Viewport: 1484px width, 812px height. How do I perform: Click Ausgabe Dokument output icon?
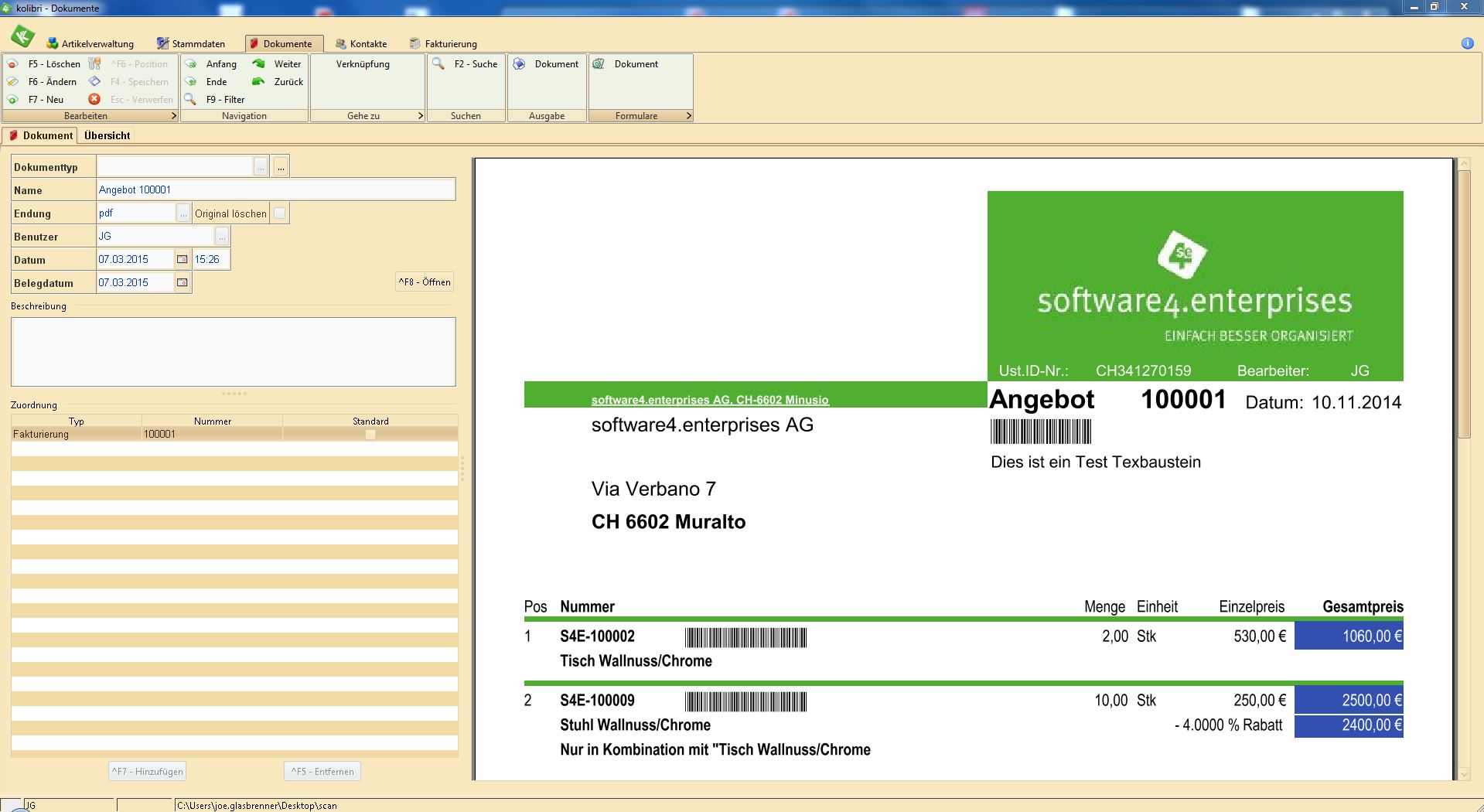tap(520, 63)
